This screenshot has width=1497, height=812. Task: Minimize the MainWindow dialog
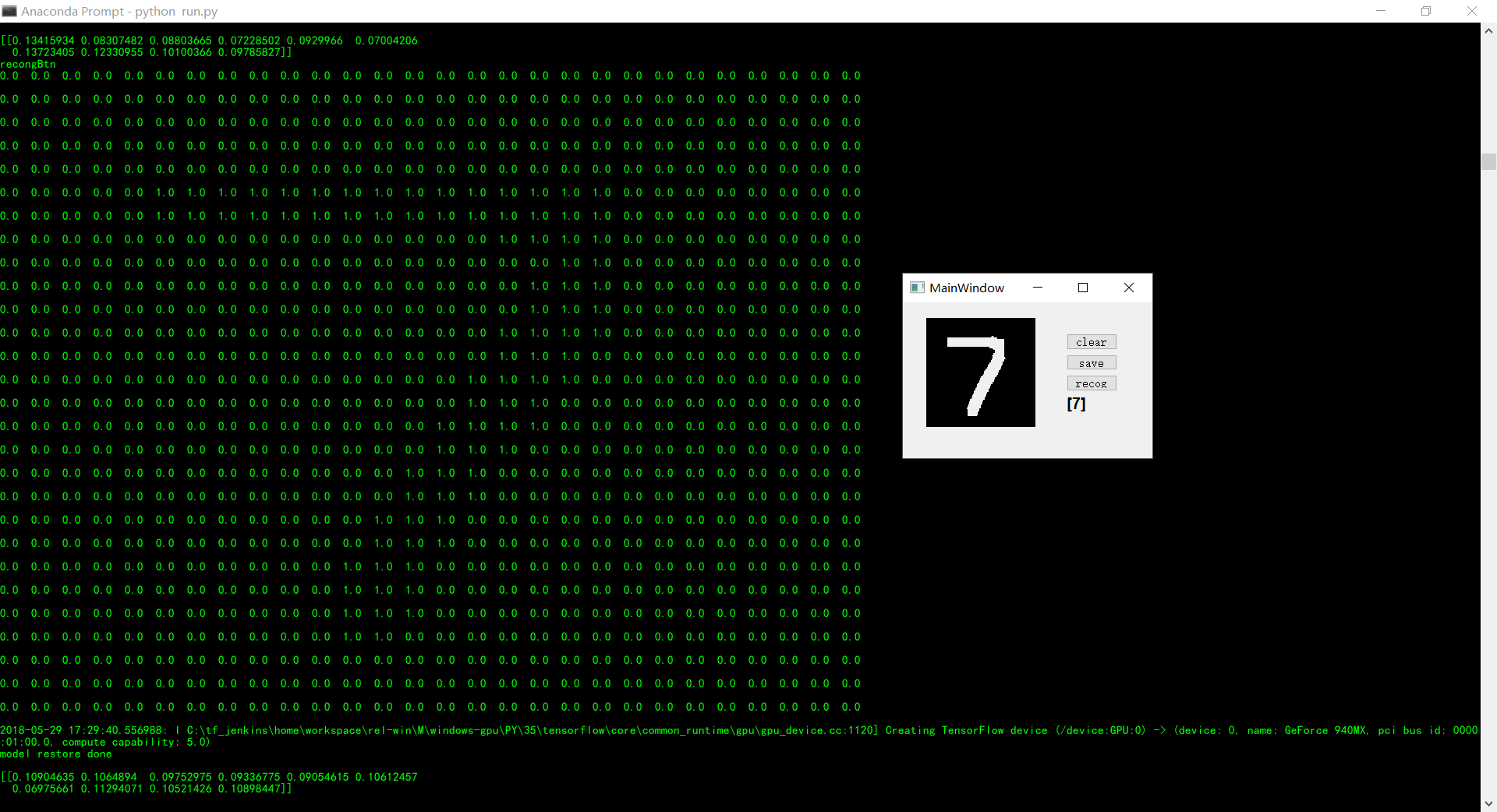(x=1038, y=288)
